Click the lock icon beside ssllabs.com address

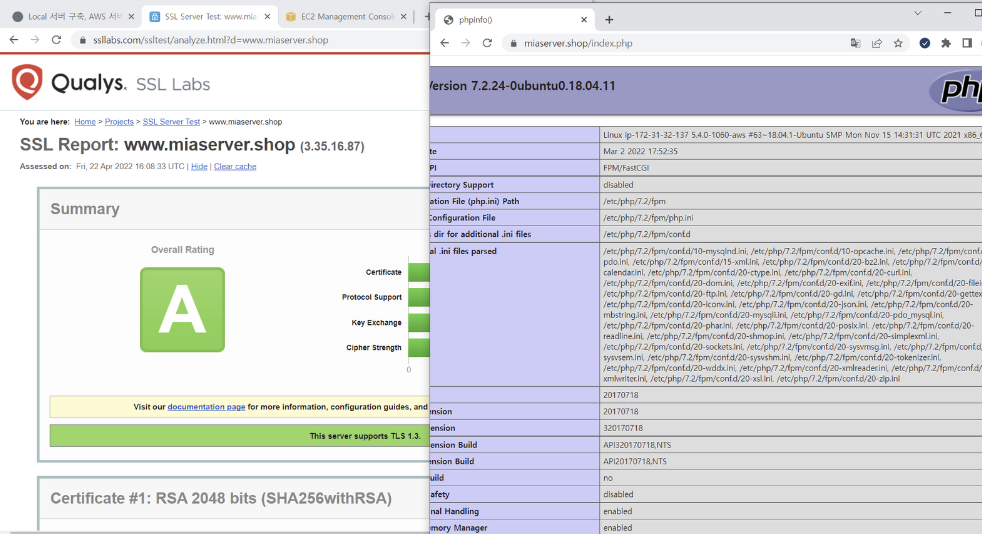pyautogui.click(x=83, y=40)
